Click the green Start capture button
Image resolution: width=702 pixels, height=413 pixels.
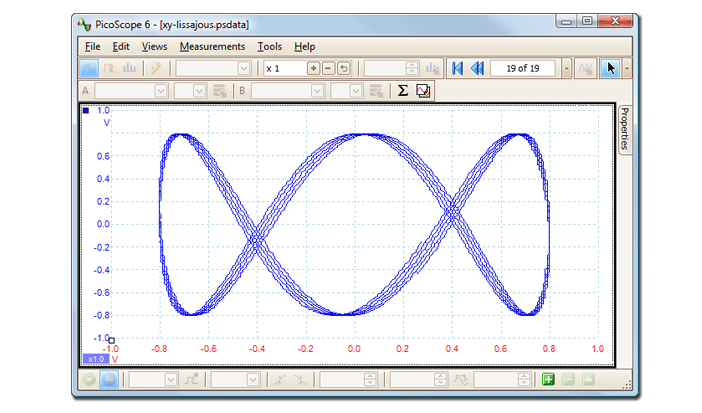[x=89, y=380]
